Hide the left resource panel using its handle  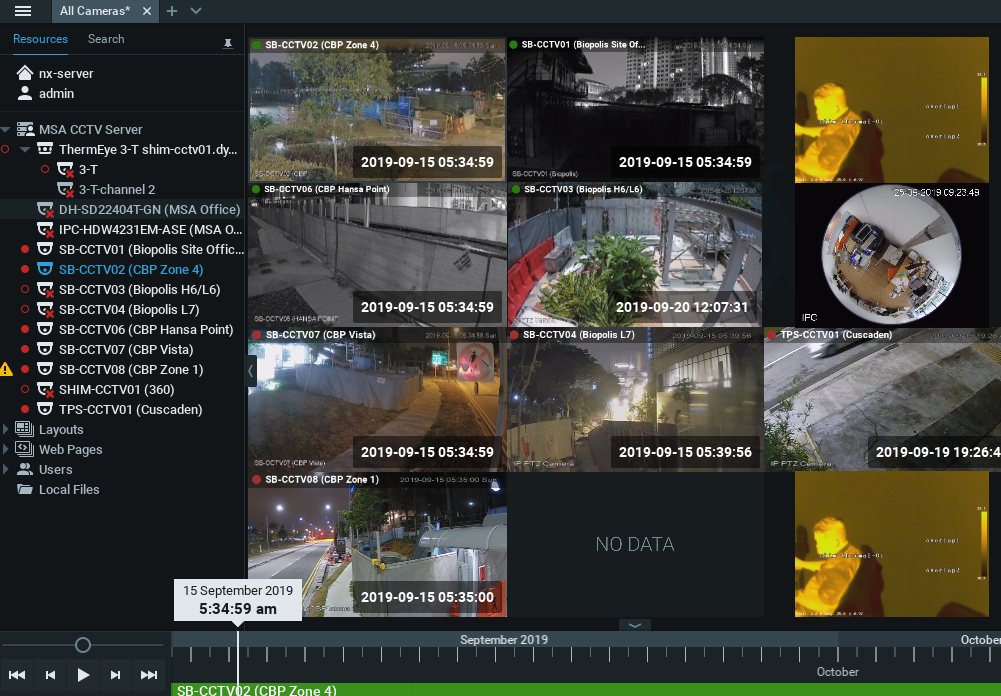(252, 370)
